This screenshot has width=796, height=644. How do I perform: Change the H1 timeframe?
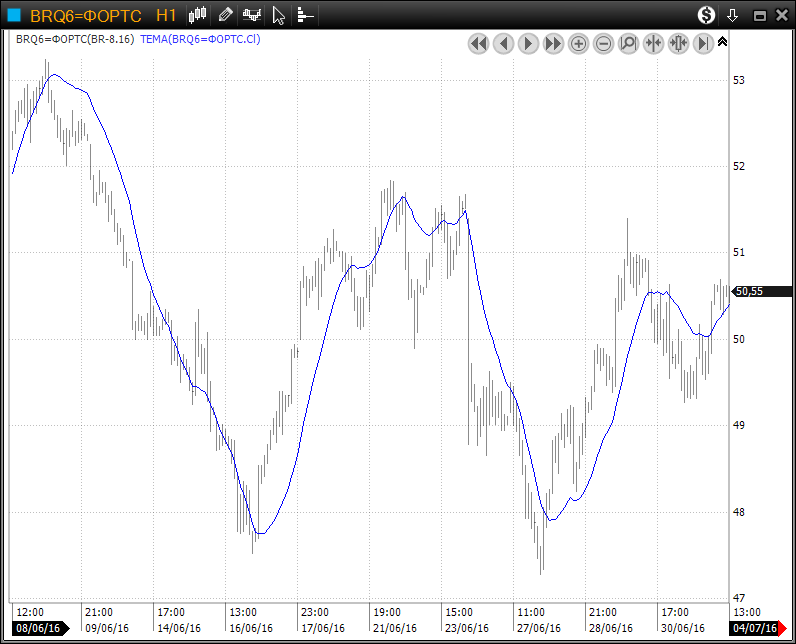166,15
